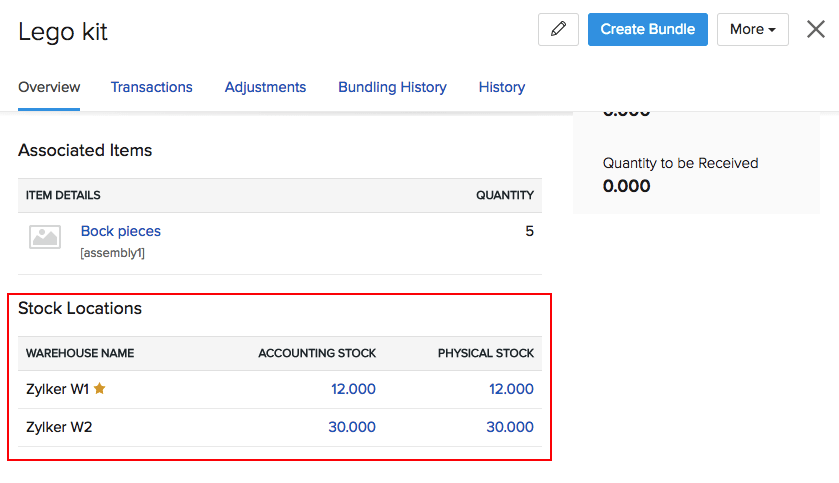Click the Bock pieces quantity 5
Viewport: 839px width, 483px height.
pos(529,231)
